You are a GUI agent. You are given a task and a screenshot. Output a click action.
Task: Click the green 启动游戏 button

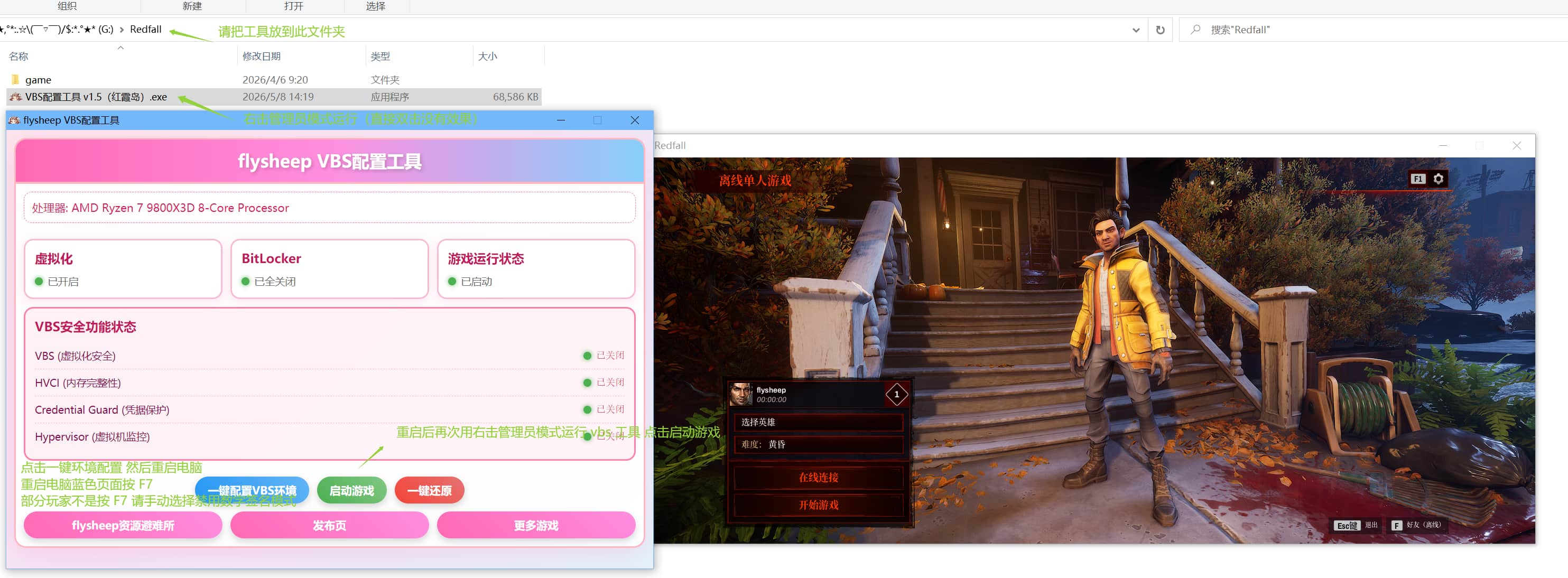pyautogui.click(x=352, y=490)
